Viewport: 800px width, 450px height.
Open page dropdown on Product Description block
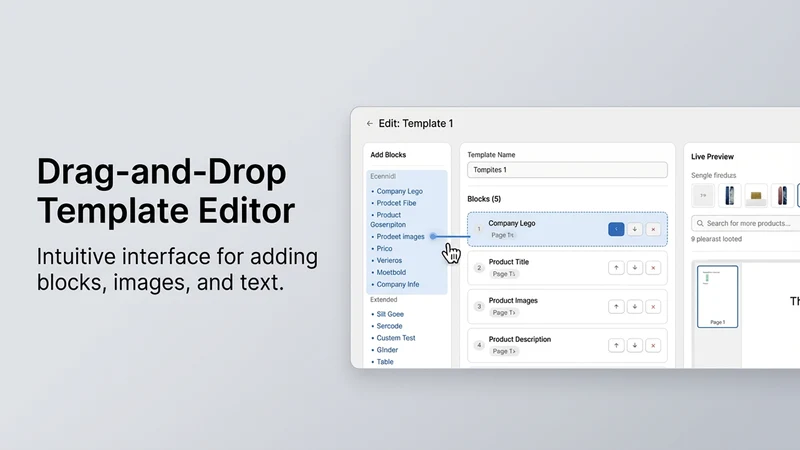pyautogui.click(x=504, y=352)
